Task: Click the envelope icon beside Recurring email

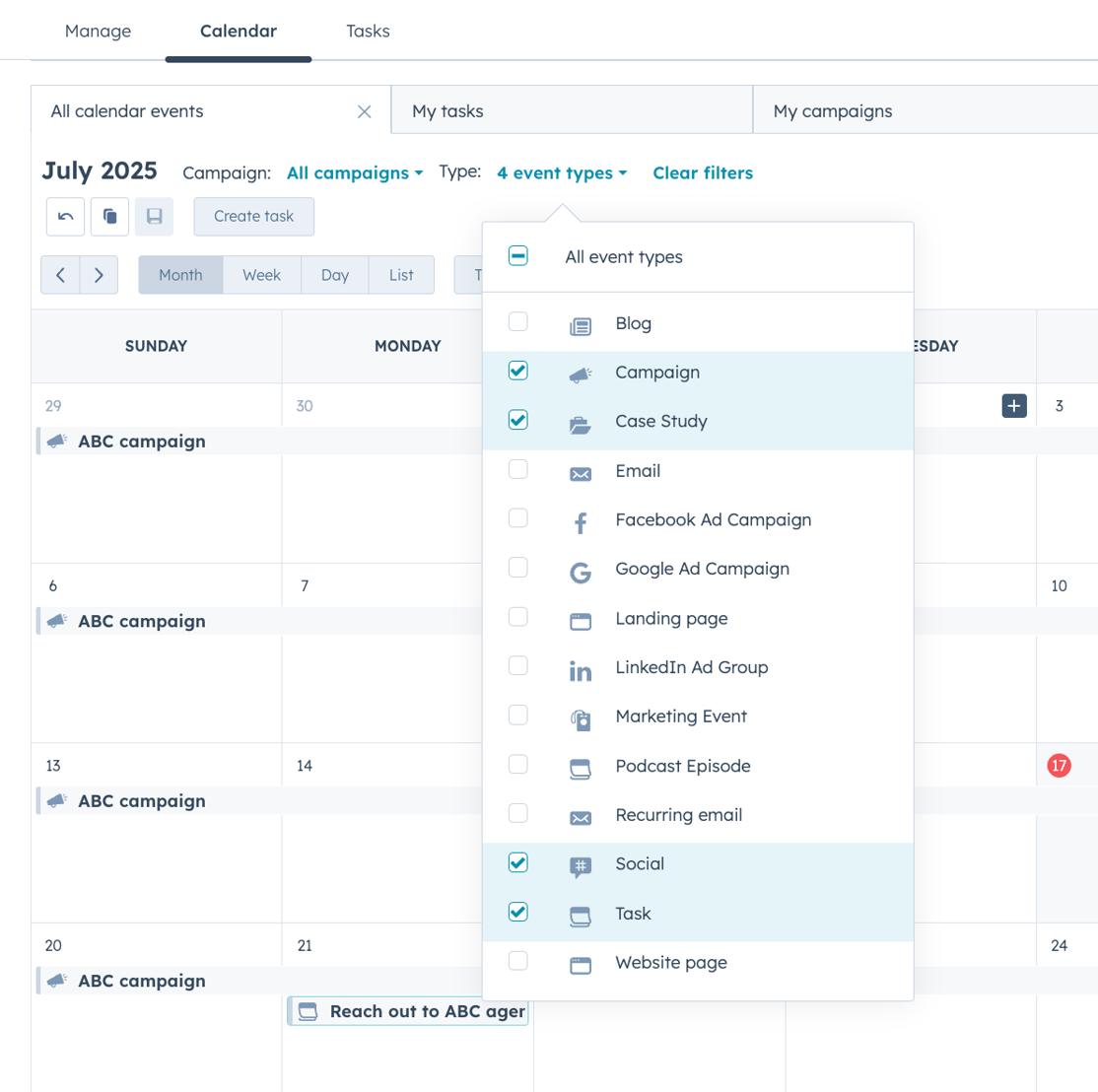Action: (580, 815)
